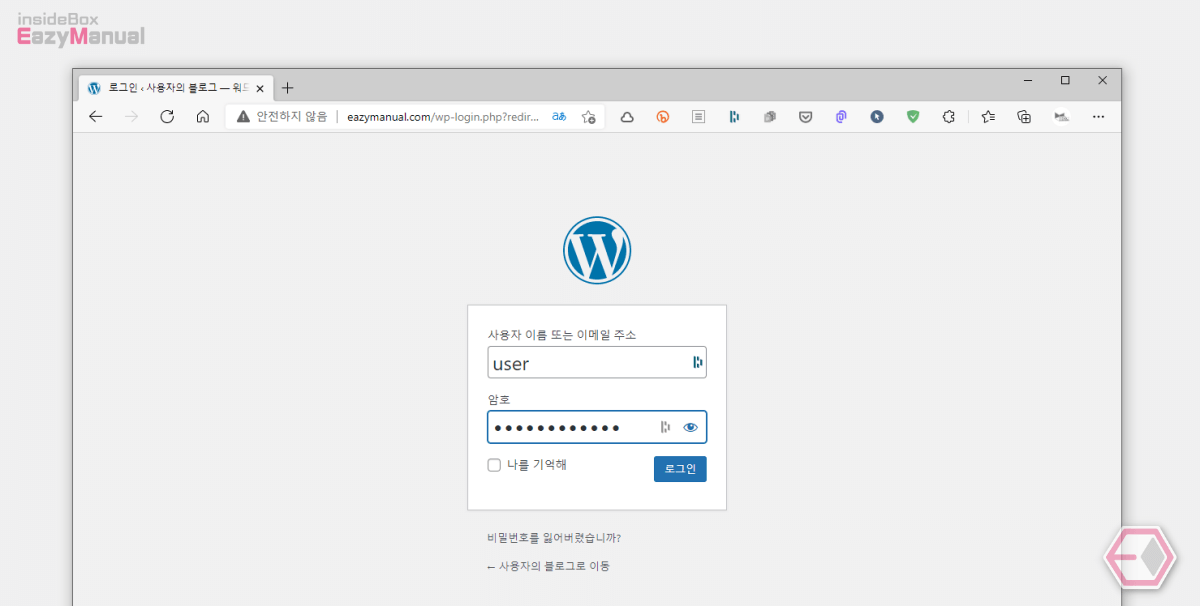Add this page to favorites
The width and height of the screenshot is (1200, 606).
pyautogui.click(x=589, y=117)
